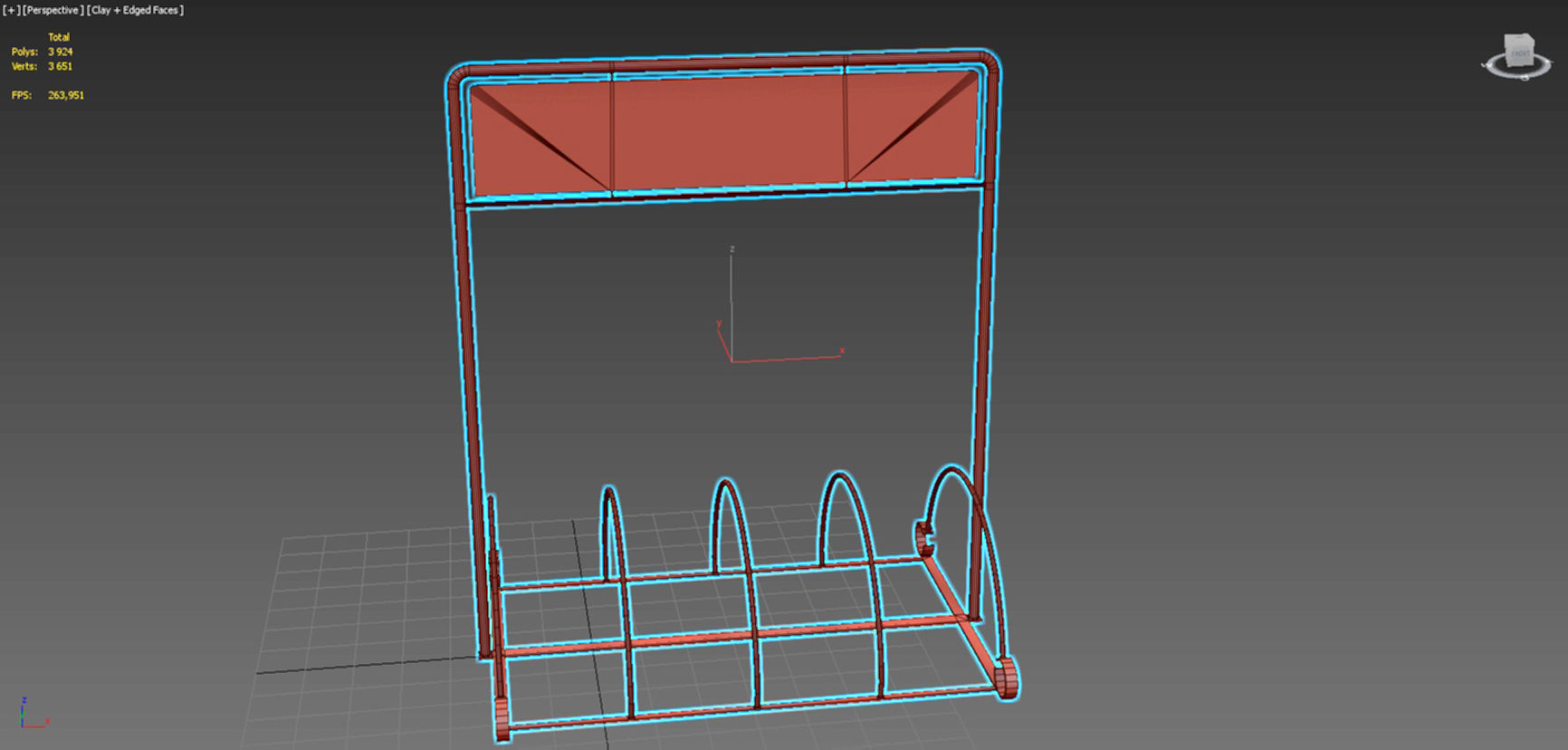
Task: Click the Total statistics header
Action: pos(59,37)
